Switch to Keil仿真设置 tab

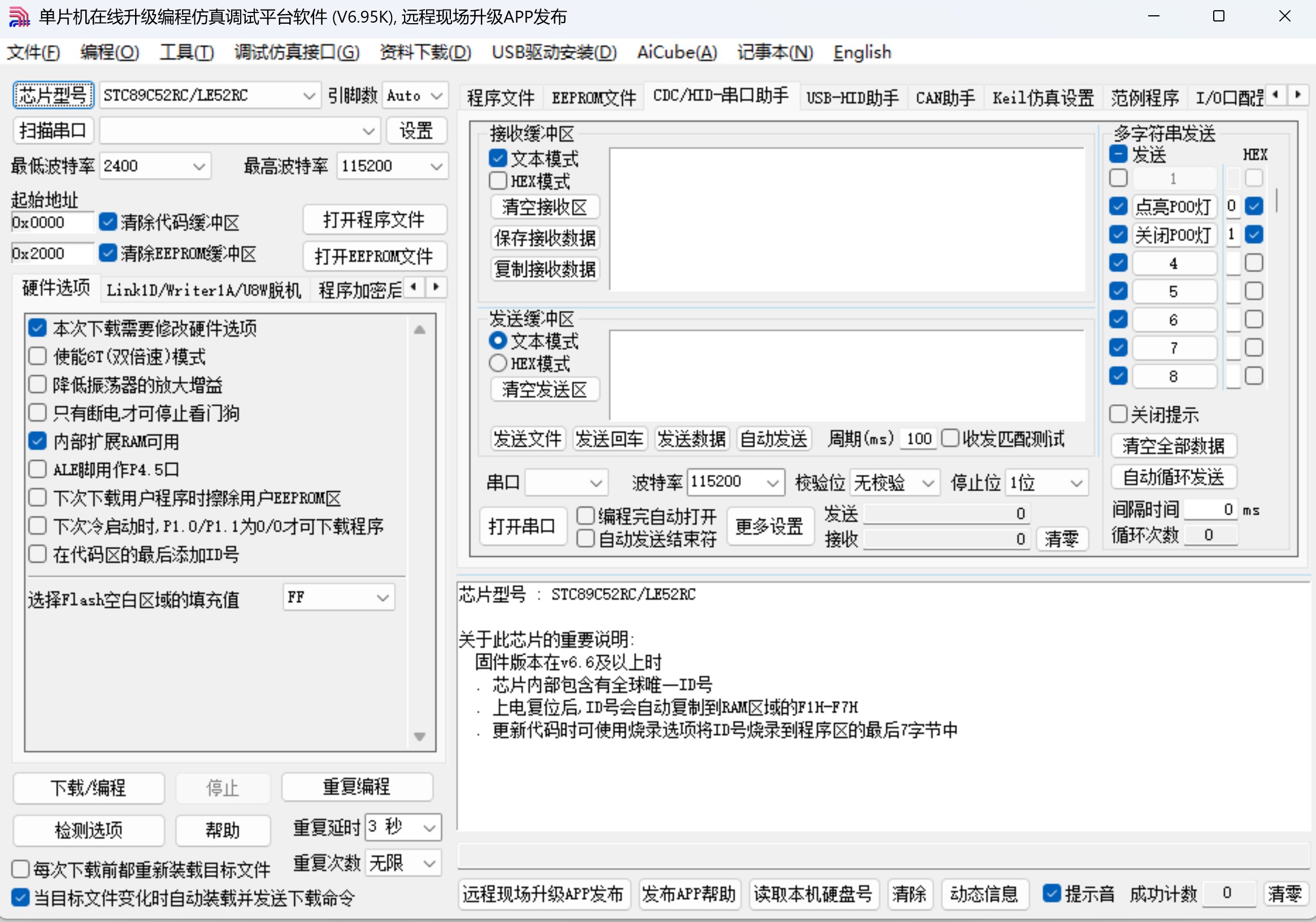pyautogui.click(x=1043, y=97)
